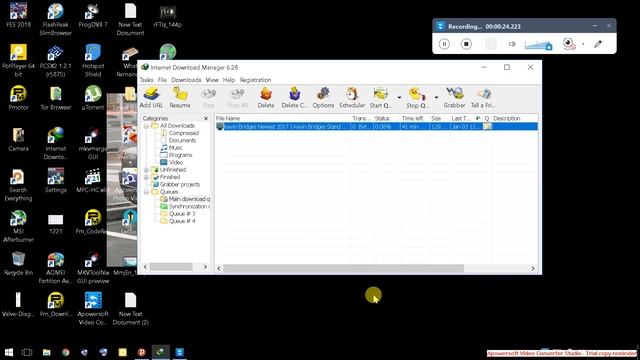640x360 pixels.
Task: Sort by the Description column header
Action: pyautogui.click(x=514, y=118)
